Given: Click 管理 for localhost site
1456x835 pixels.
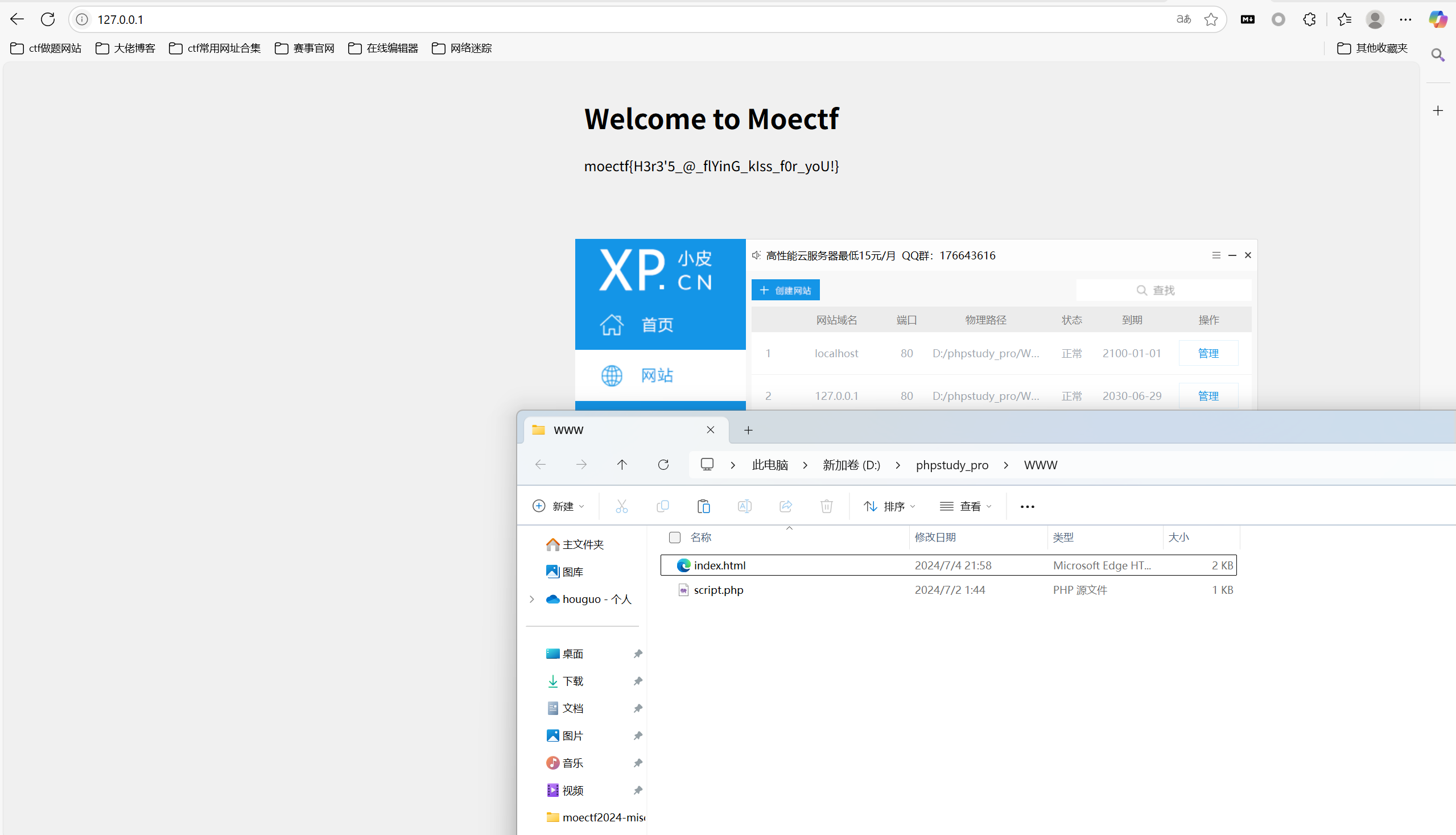Looking at the screenshot, I should (x=1208, y=353).
